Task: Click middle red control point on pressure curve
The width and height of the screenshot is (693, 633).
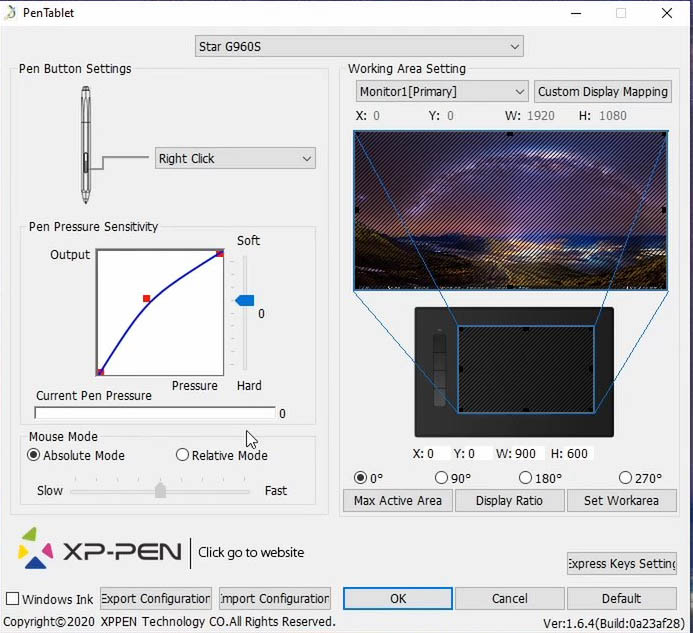Action: 147,298
